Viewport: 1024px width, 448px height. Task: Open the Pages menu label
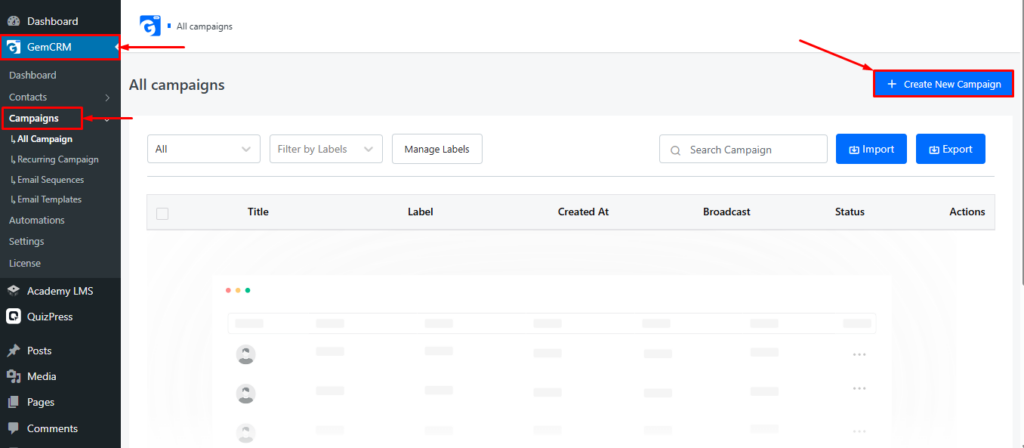tap(40, 402)
